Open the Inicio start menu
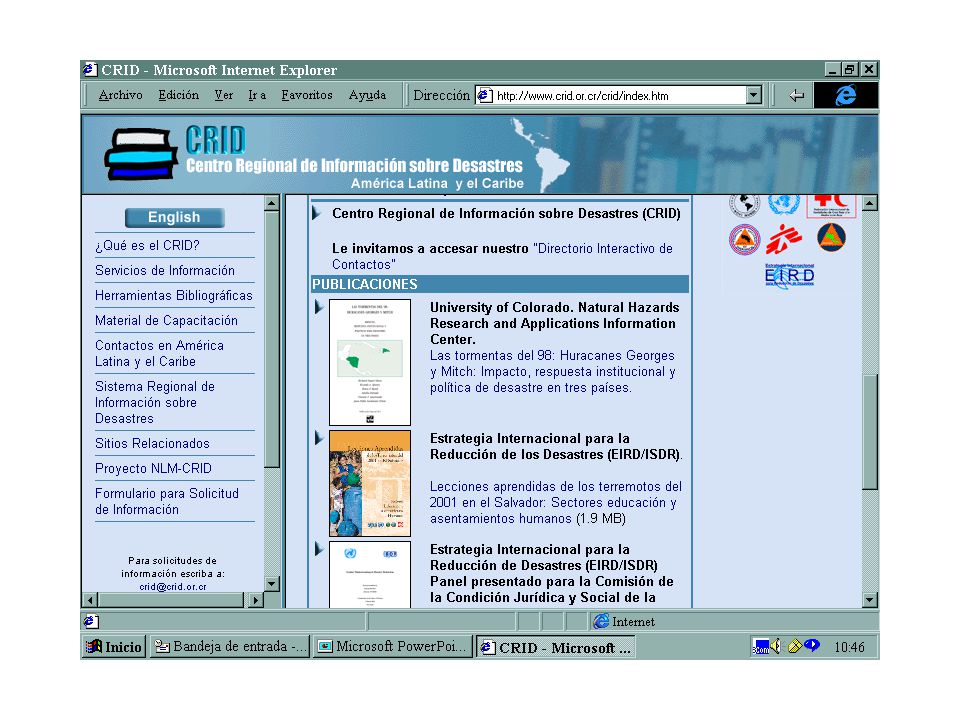 pyautogui.click(x=114, y=647)
